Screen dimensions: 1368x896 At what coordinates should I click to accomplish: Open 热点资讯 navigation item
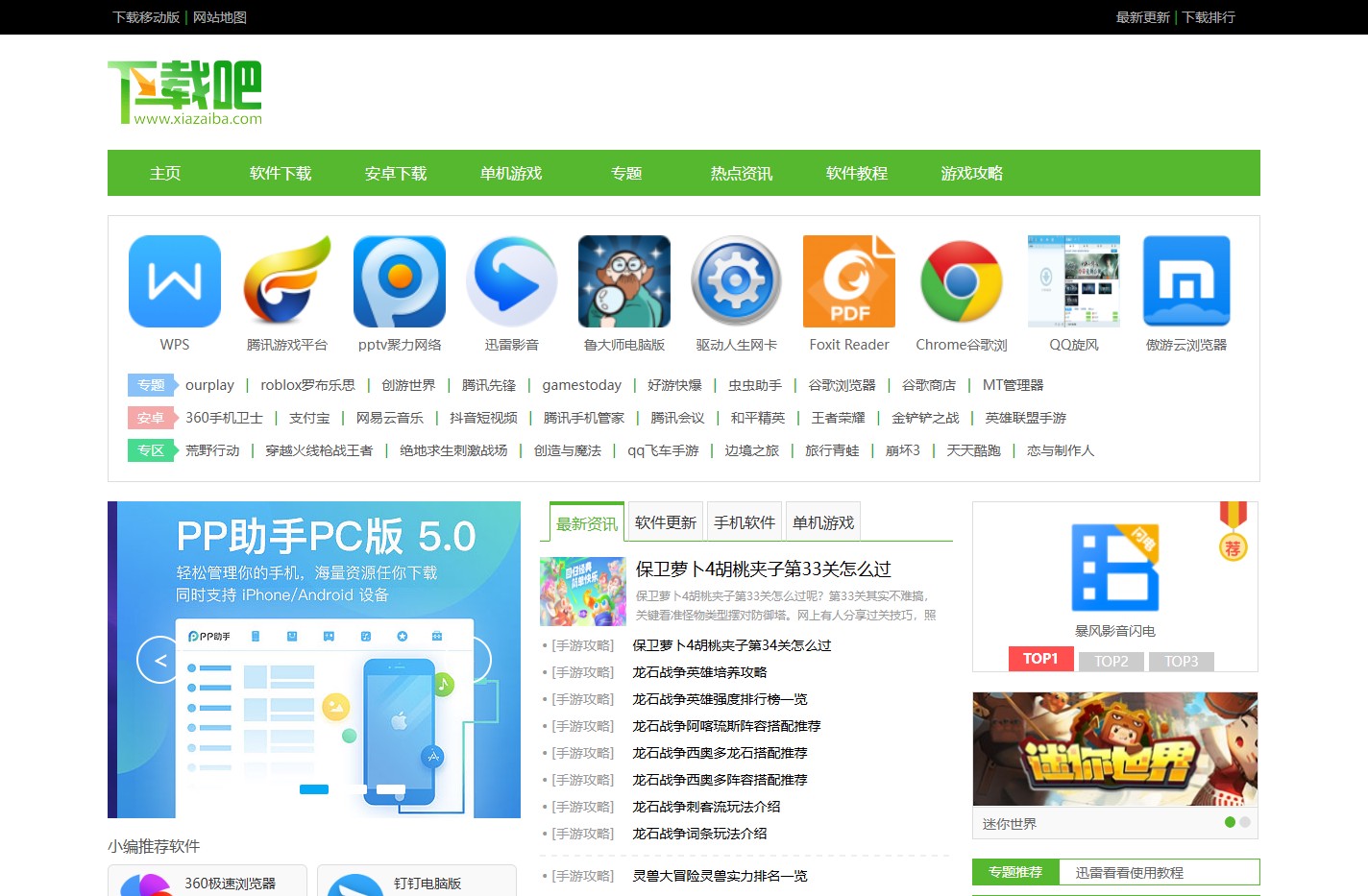pyautogui.click(x=742, y=173)
